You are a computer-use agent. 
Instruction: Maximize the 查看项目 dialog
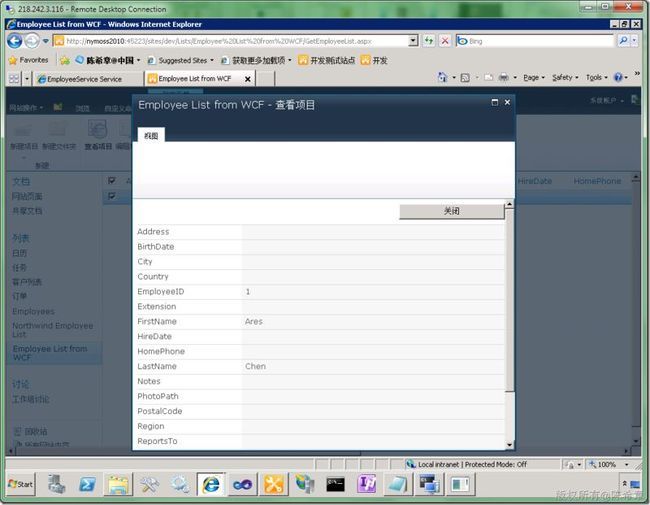(x=495, y=102)
